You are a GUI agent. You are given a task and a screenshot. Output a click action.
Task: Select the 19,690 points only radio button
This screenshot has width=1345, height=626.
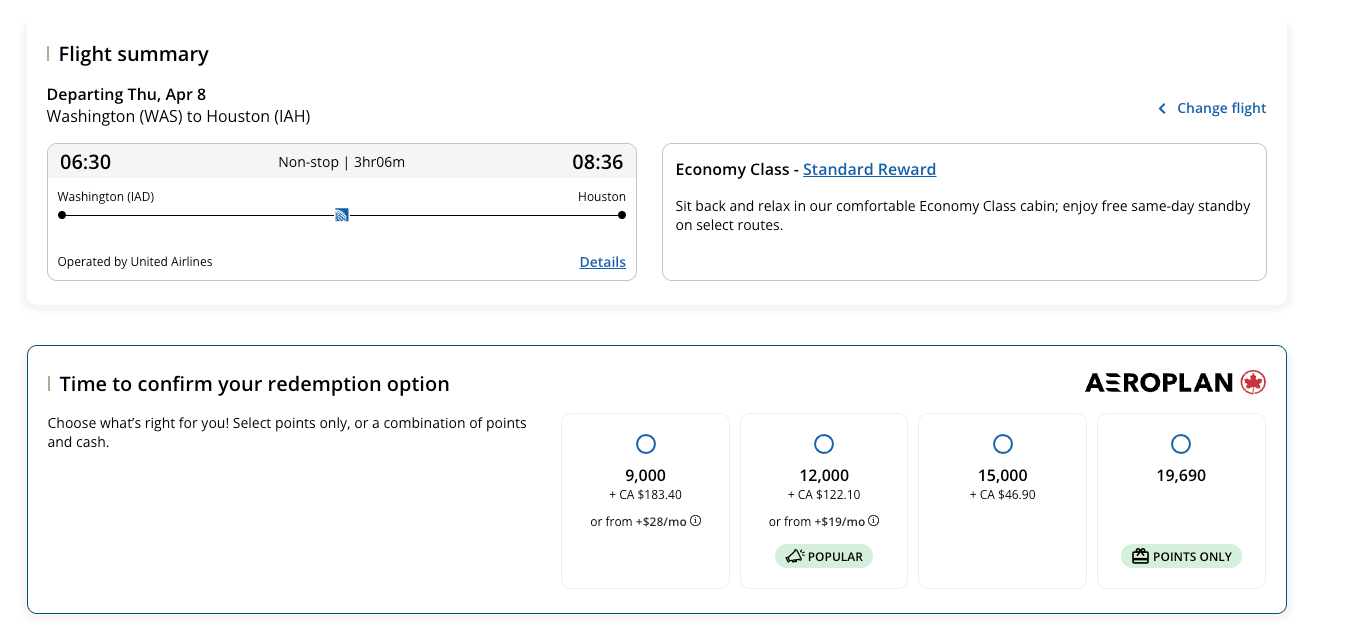tap(1180, 443)
